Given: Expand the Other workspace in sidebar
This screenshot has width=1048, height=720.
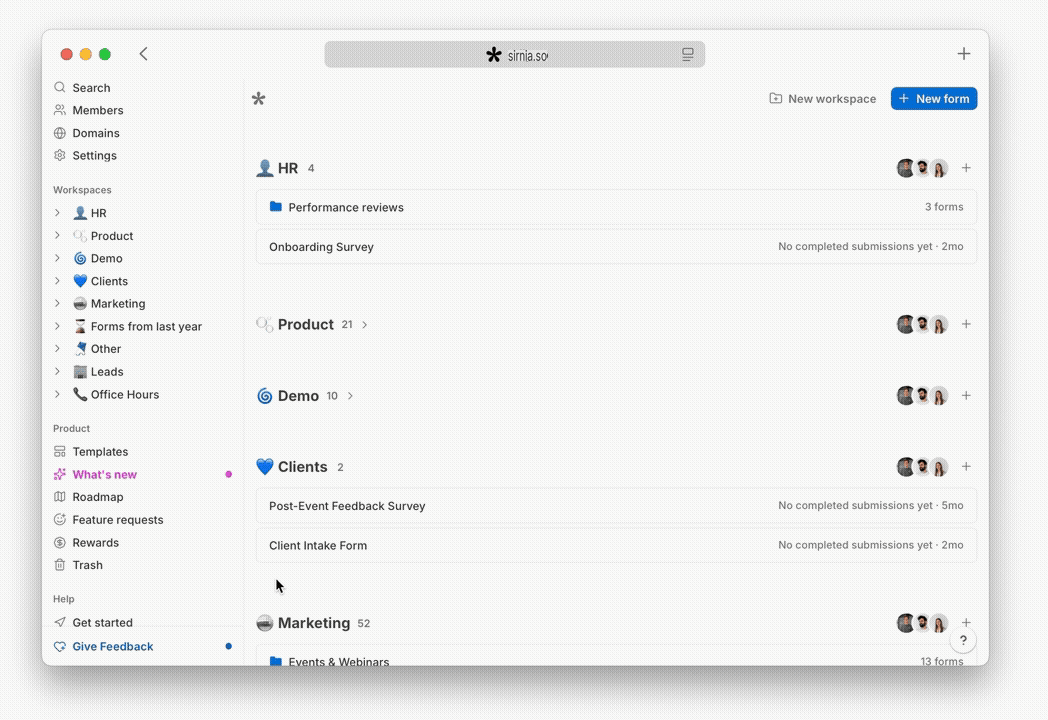Looking at the screenshot, I should [57, 349].
